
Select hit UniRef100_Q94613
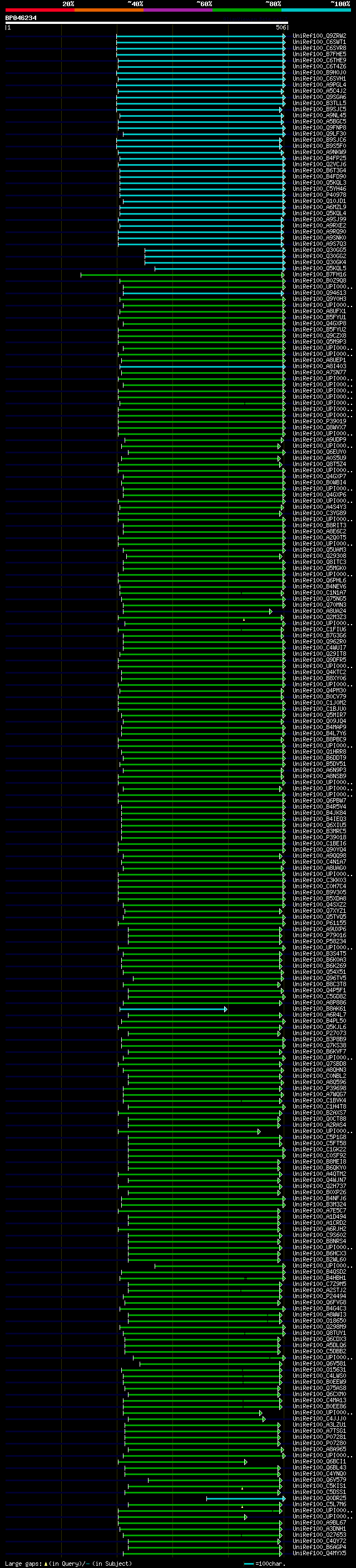[319, 293]
